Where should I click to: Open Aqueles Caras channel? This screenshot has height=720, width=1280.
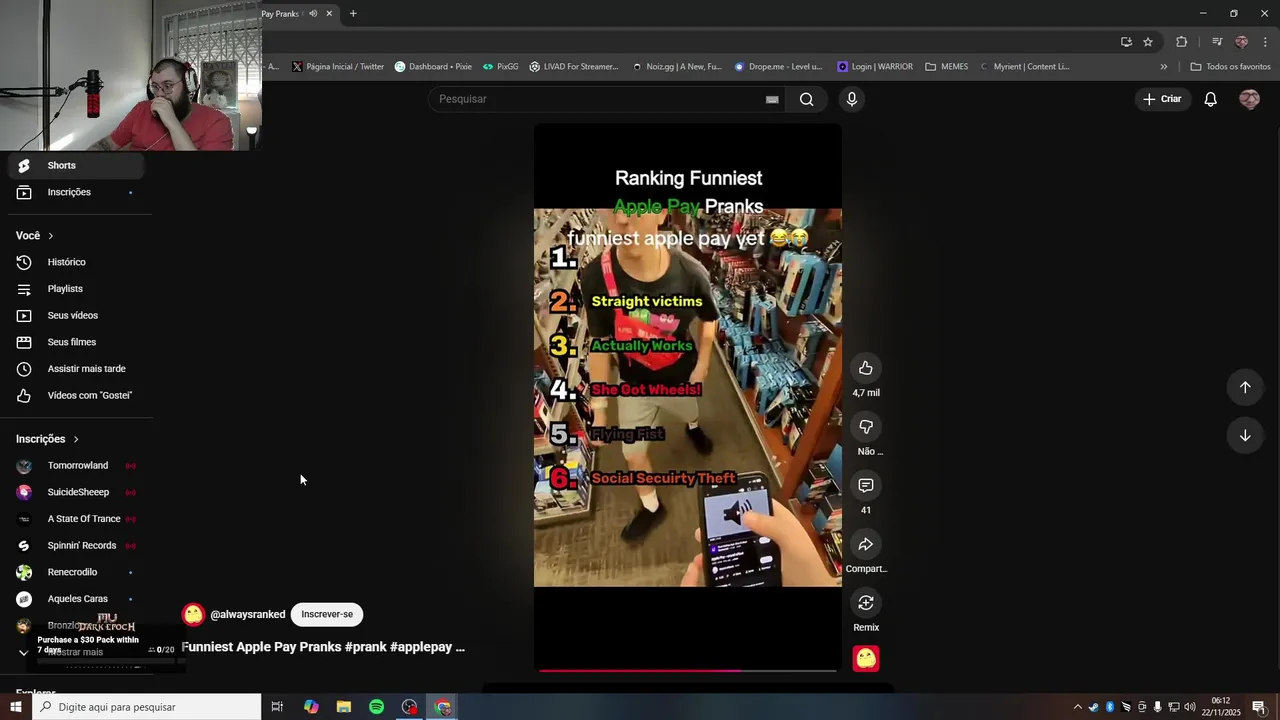point(76,599)
